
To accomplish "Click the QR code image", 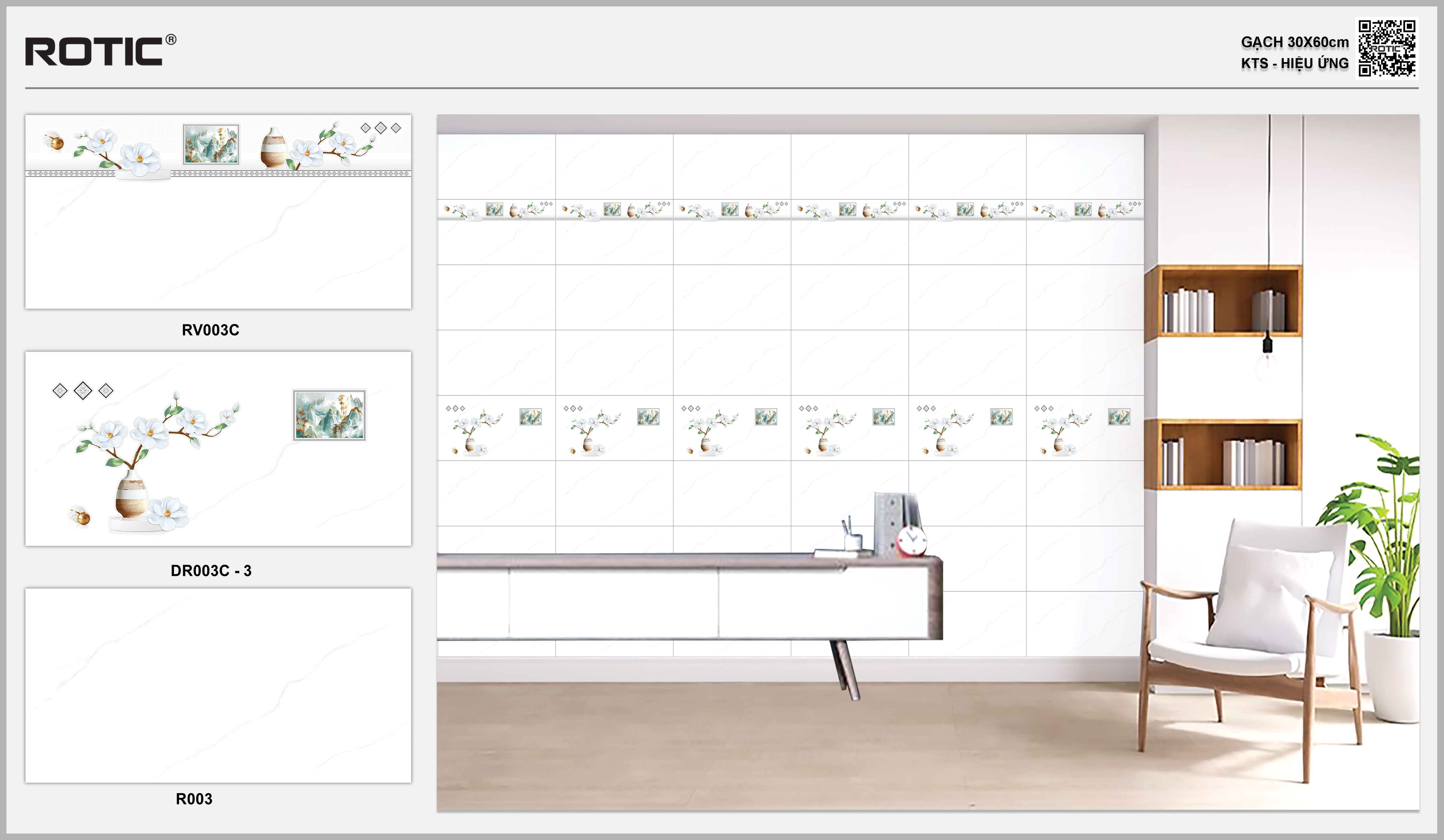I will 1387,48.
